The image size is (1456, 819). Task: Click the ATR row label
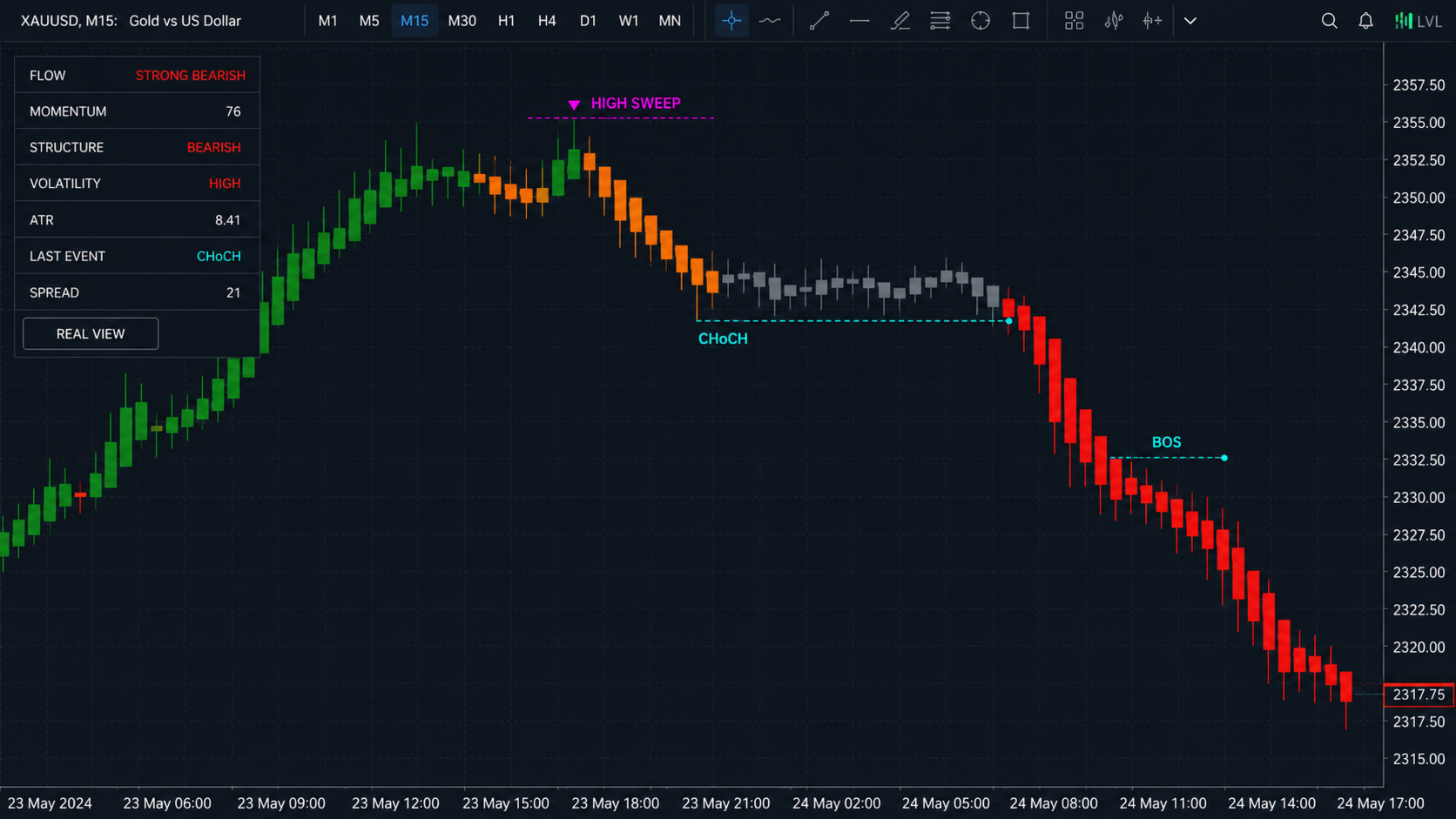click(x=42, y=220)
